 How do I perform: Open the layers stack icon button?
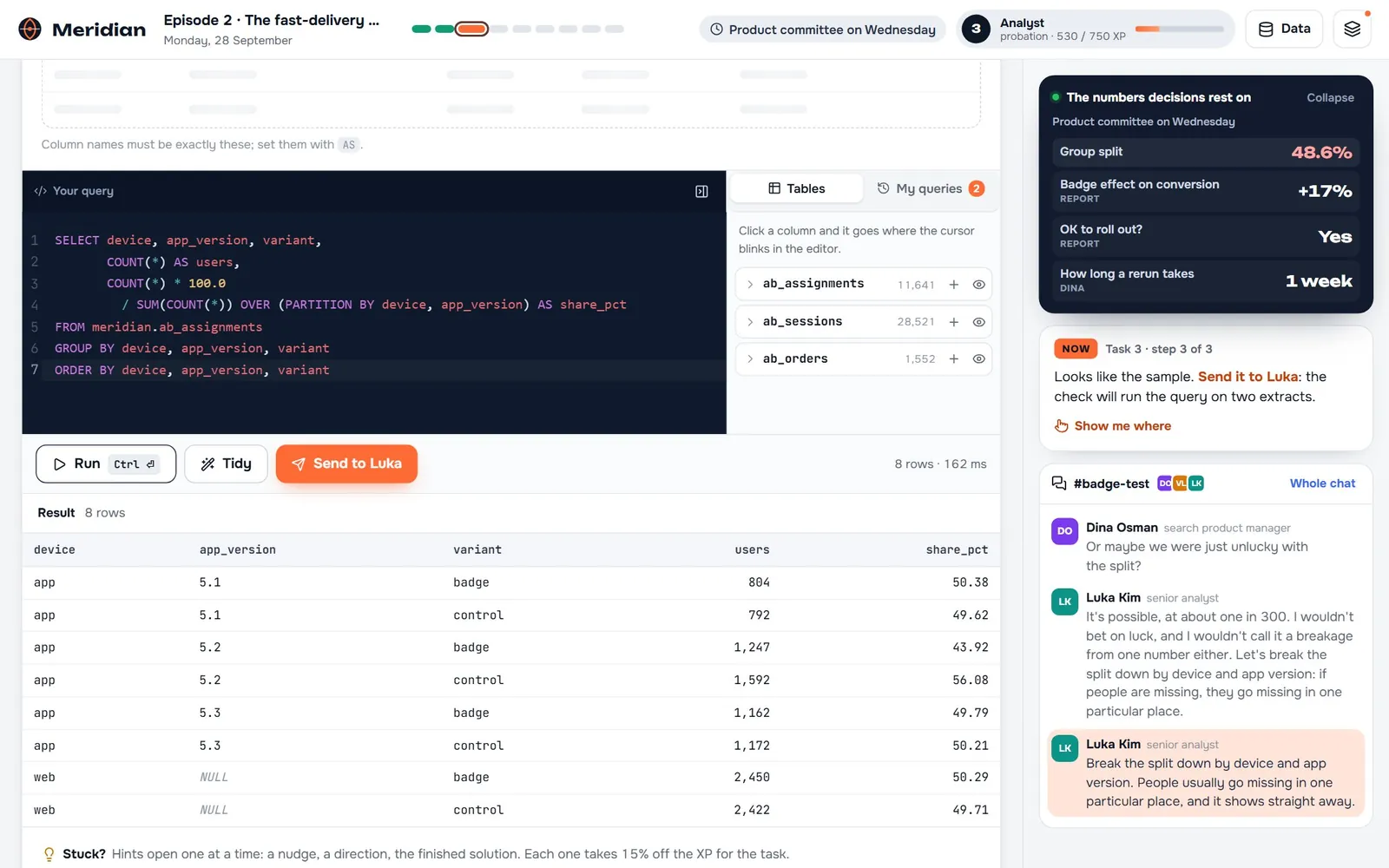[x=1352, y=30]
